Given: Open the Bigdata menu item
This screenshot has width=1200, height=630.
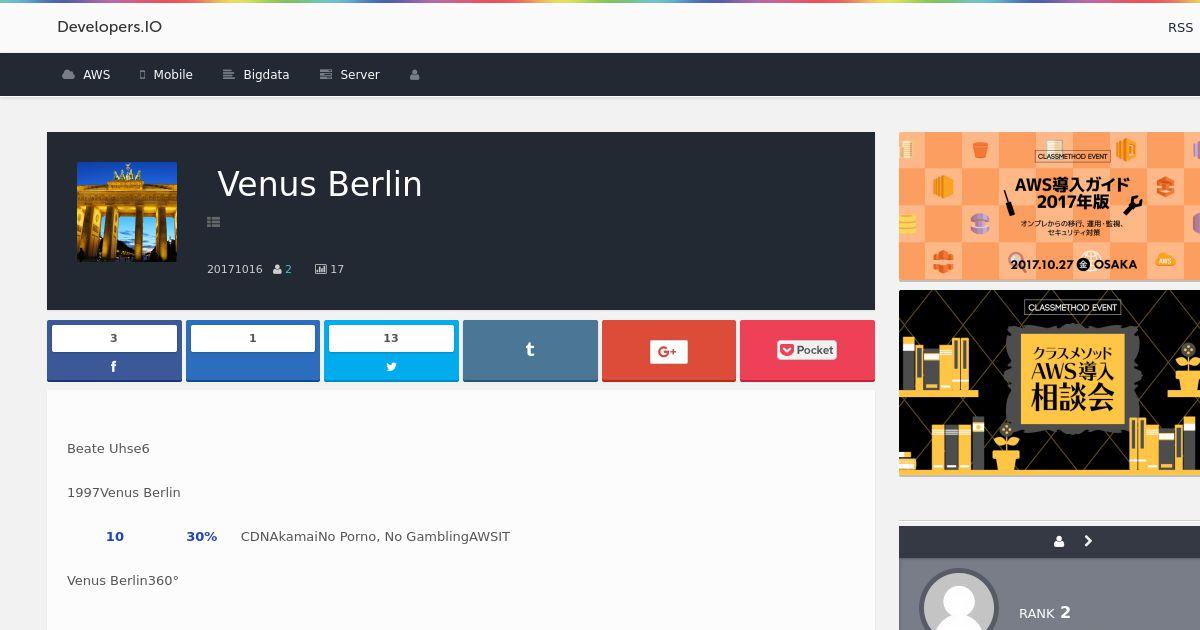Looking at the screenshot, I should pos(256,75).
